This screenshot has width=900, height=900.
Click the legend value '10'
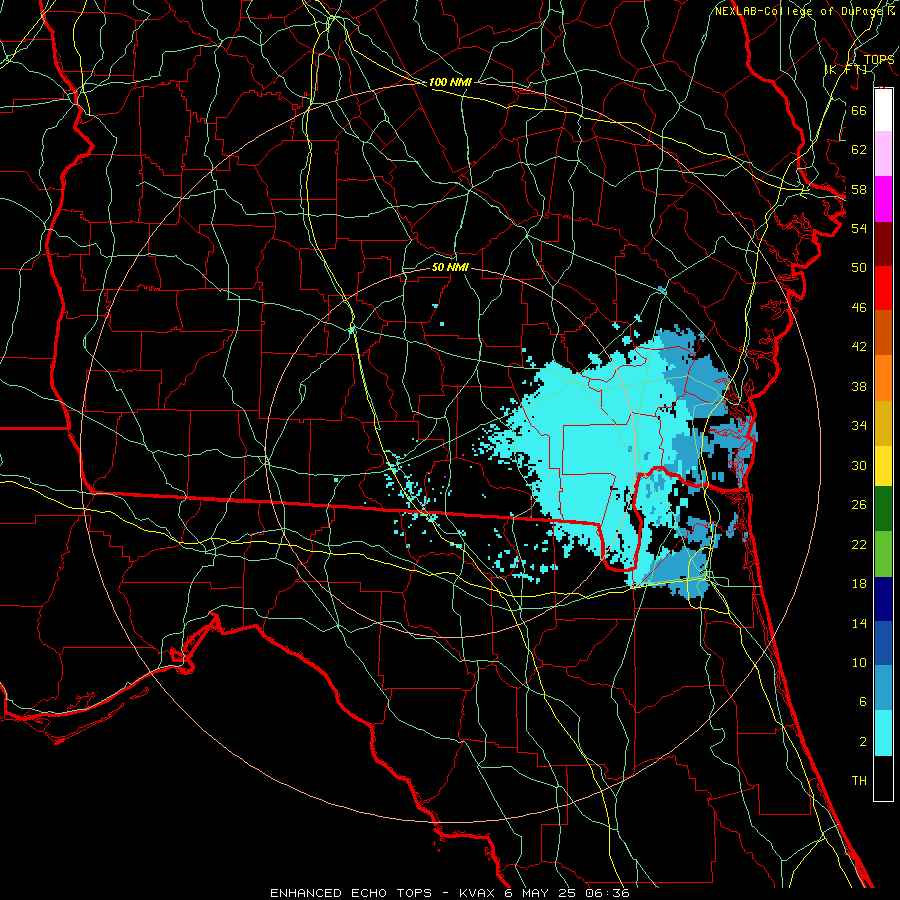pos(859,663)
